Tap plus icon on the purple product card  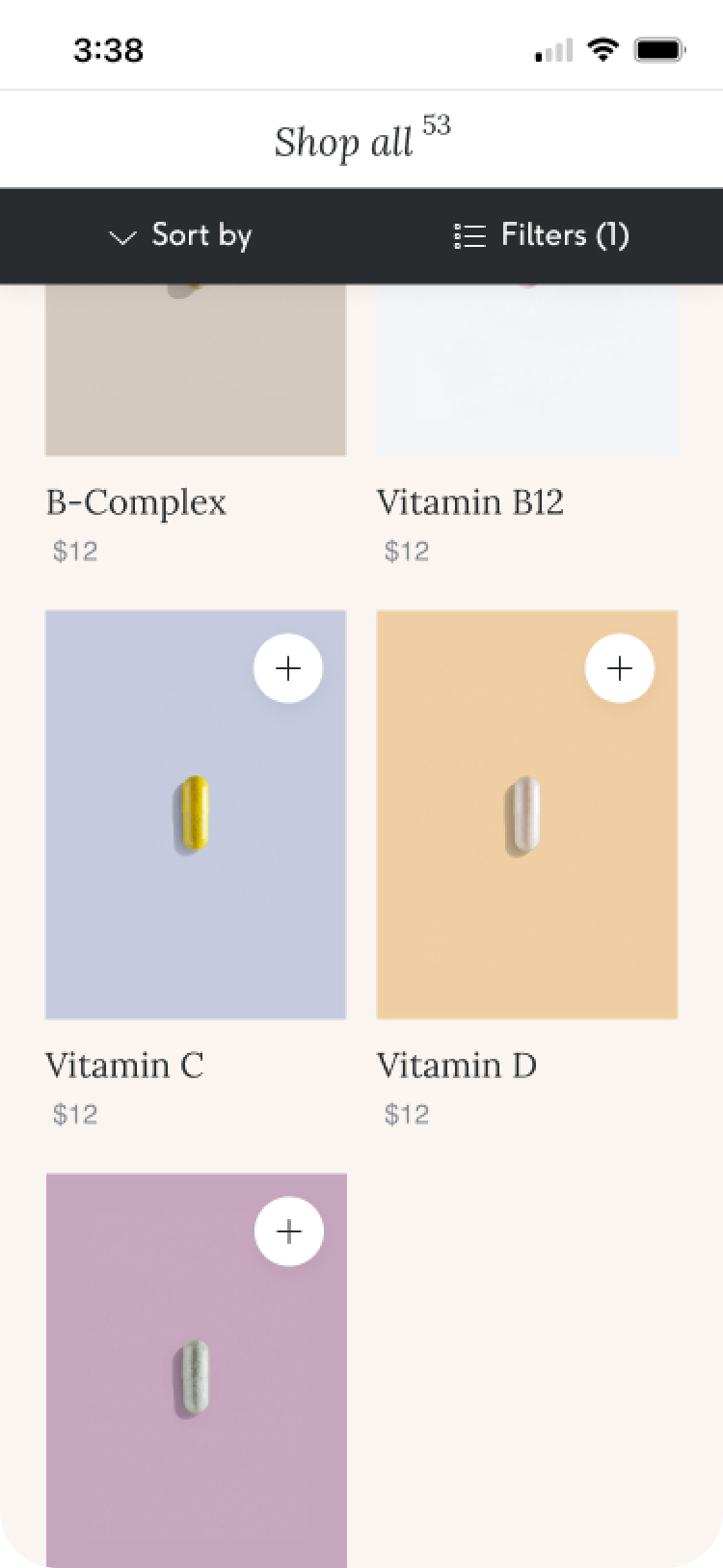coord(289,1231)
